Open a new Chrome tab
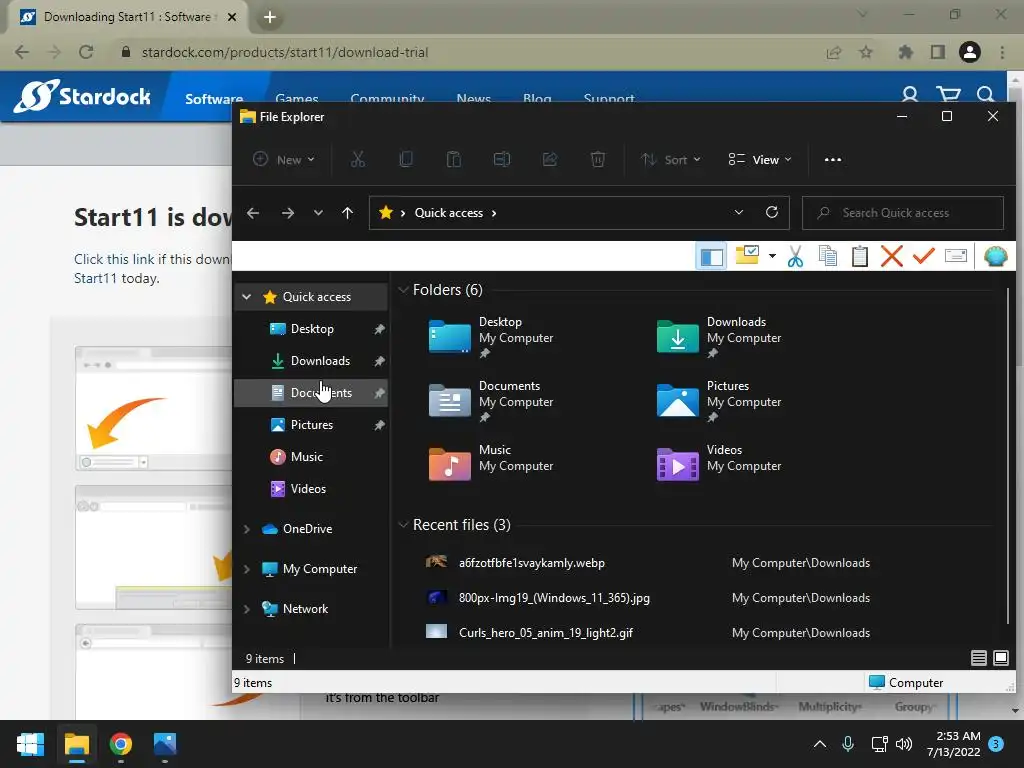This screenshot has width=1024, height=768. (270, 17)
